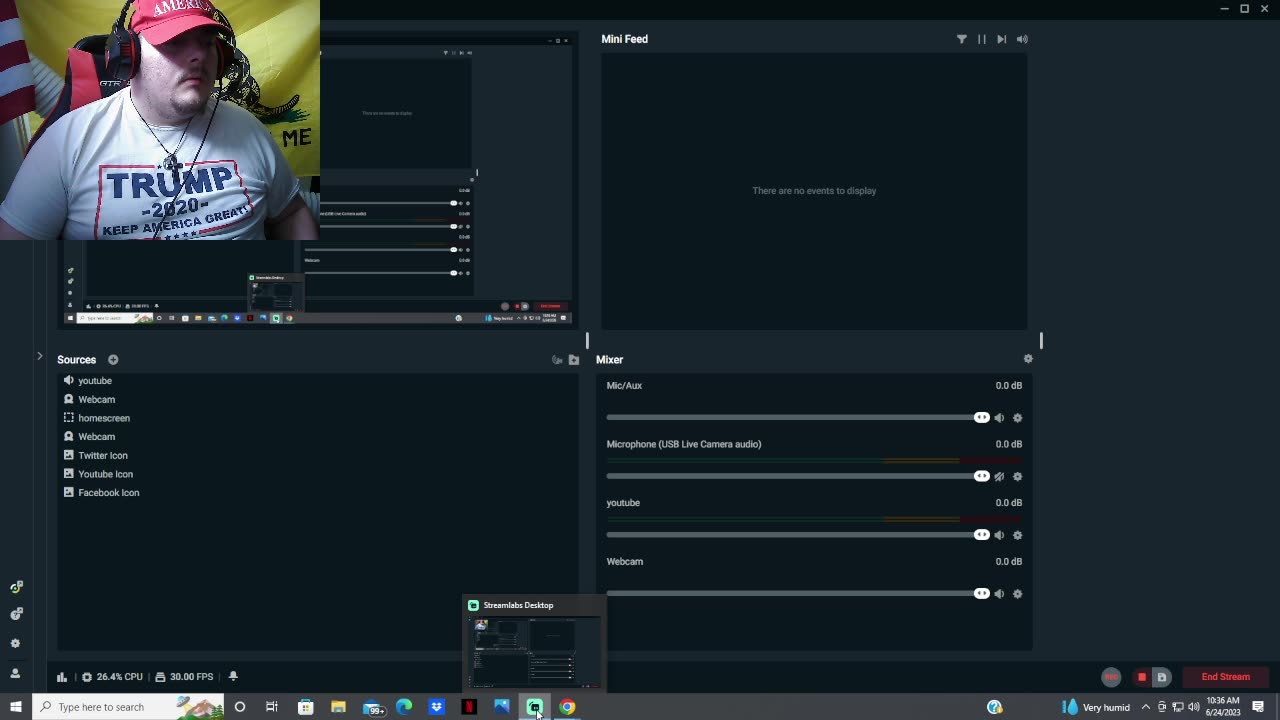This screenshot has width=1280, height=720.
Task: Open Cortana circle in taskbar
Action: pyautogui.click(x=239, y=707)
